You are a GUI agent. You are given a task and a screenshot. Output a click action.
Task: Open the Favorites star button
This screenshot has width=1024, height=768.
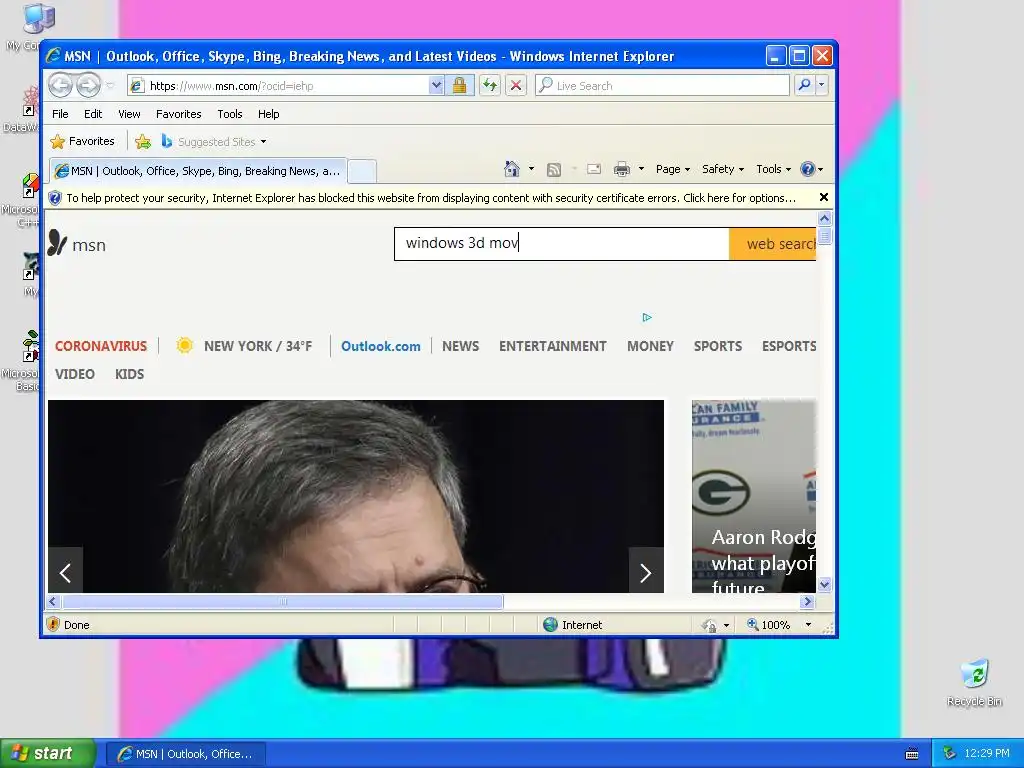(x=82, y=141)
